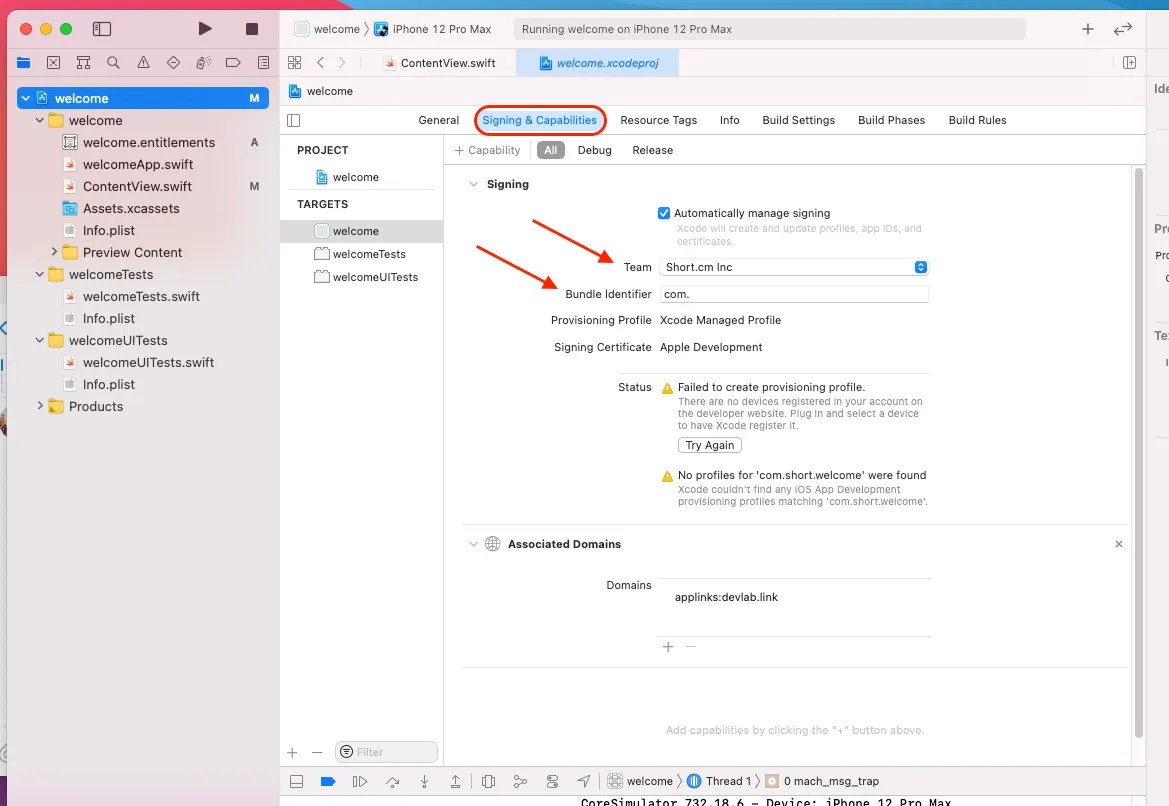Collapse the welcome project root

26,98
